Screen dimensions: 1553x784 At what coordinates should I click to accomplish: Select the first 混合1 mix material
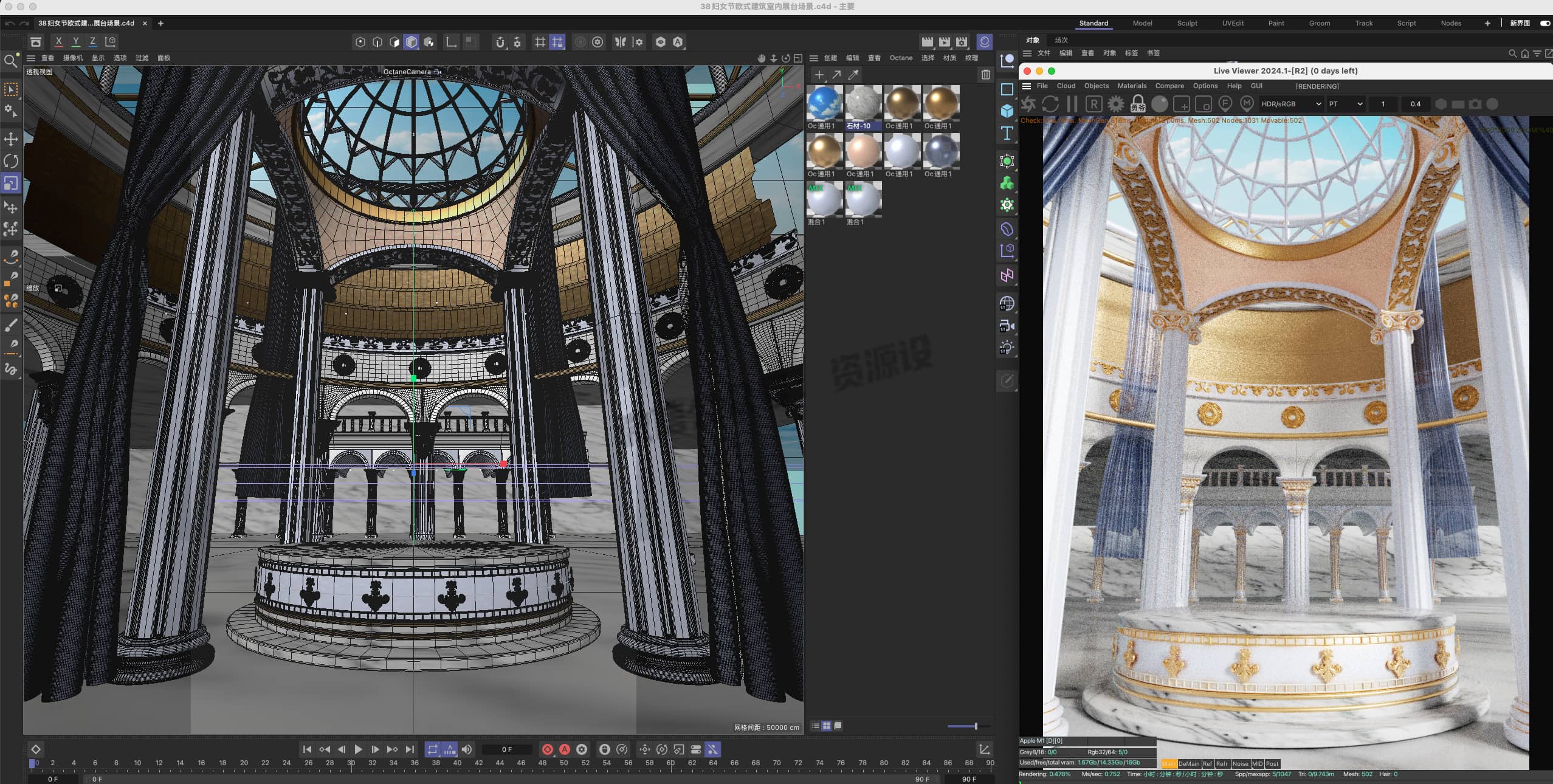click(824, 204)
